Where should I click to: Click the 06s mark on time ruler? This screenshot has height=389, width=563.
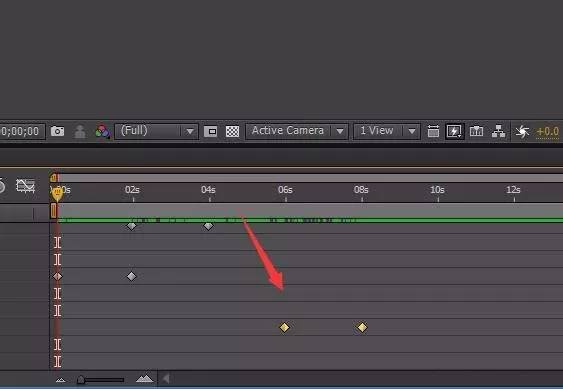point(285,190)
